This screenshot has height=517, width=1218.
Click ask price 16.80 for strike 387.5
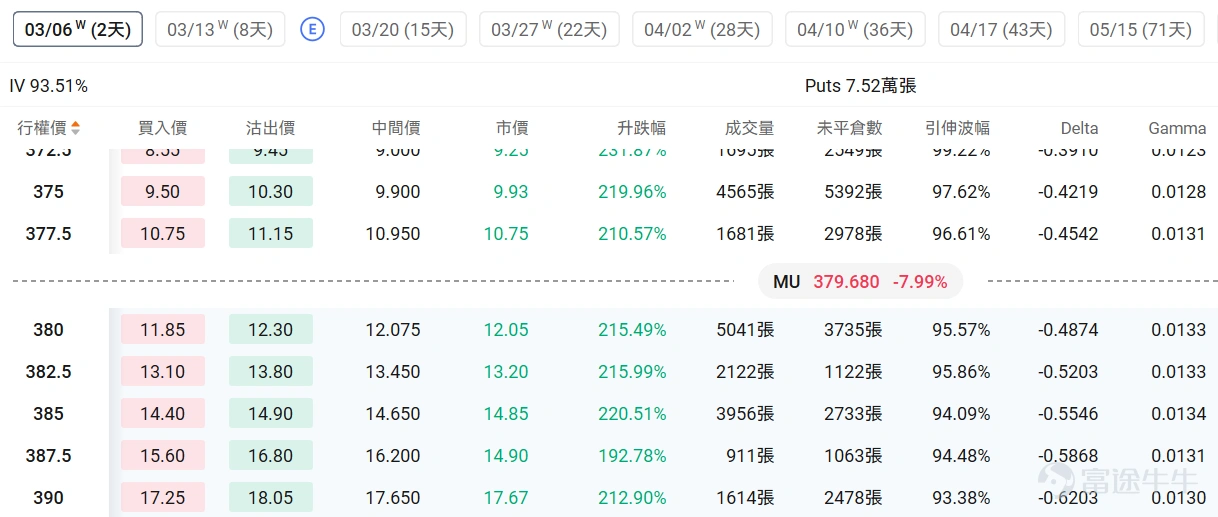(x=271, y=456)
